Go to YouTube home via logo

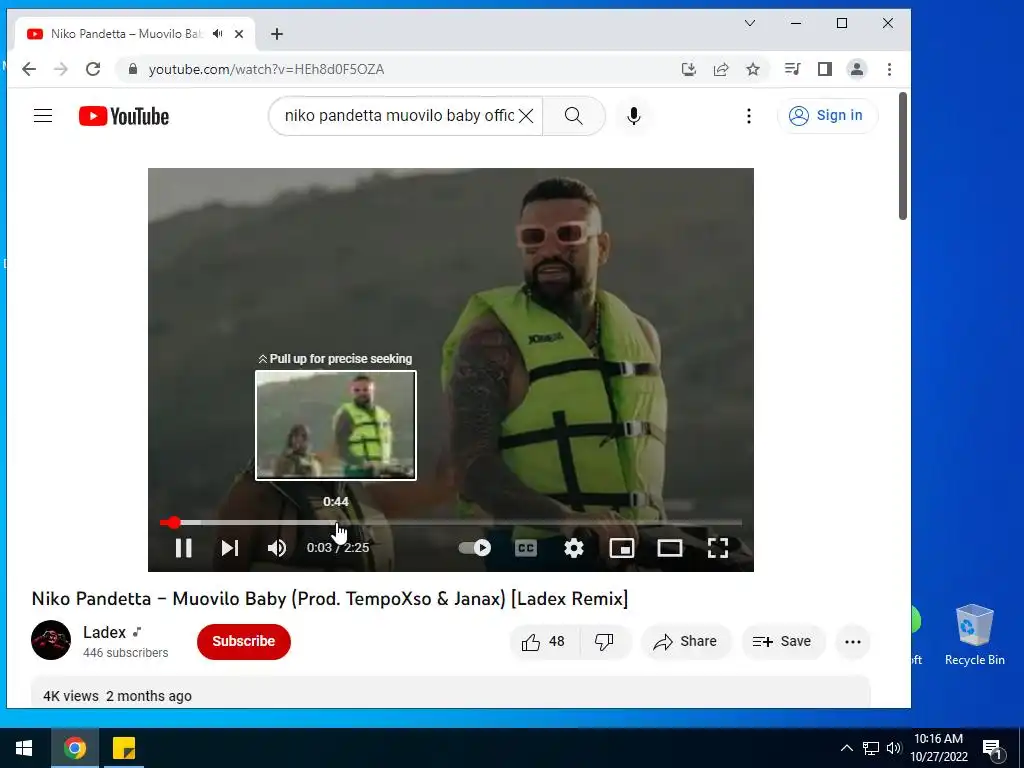[x=123, y=116]
